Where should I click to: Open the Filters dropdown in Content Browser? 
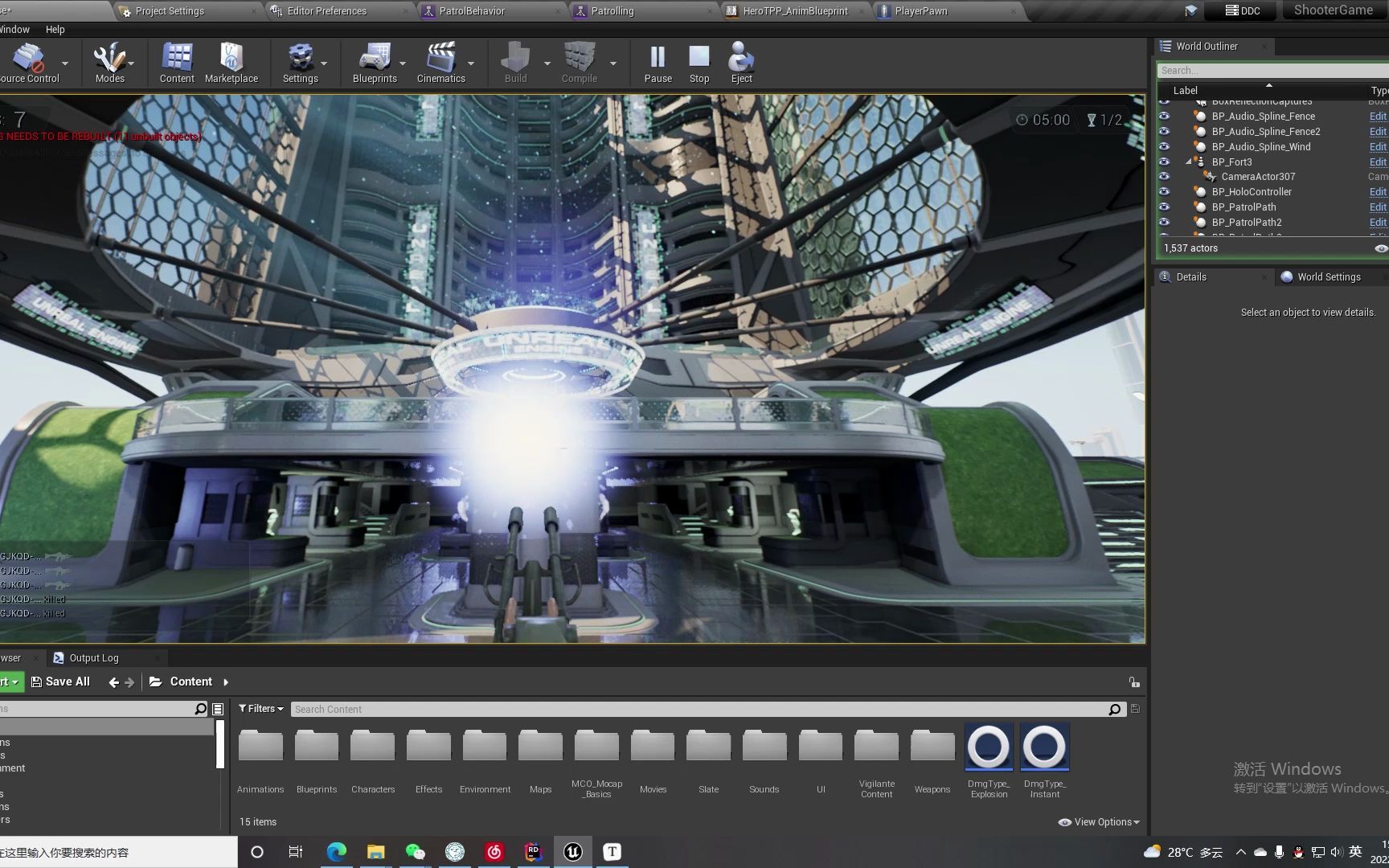click(260, 708)
